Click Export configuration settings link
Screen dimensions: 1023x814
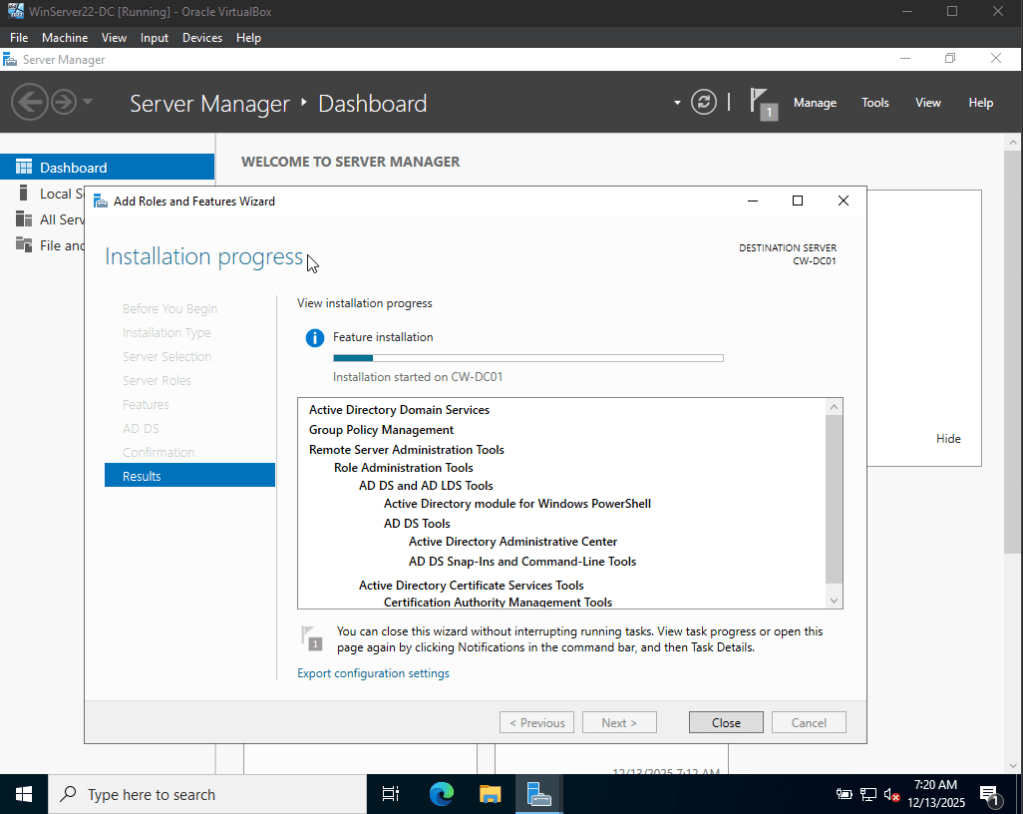click(x=373, y=673)
